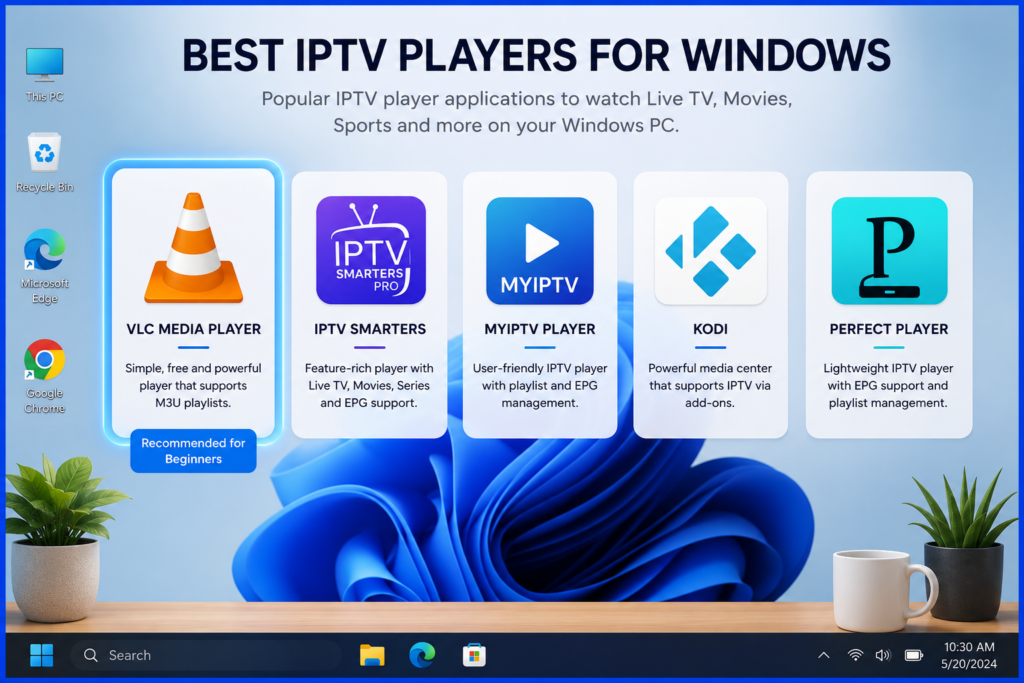Show hidden tray icons with the chevron
The height and width of the screenshot is (683, 1024).
tap(824, 655)
